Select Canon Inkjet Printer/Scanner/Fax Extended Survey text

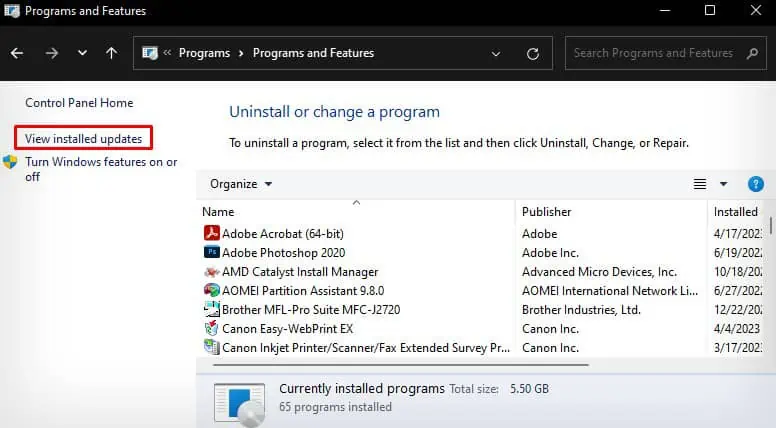point(366,348)
